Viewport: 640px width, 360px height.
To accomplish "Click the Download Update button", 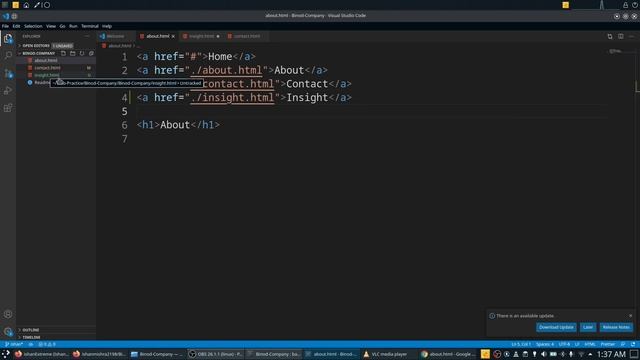I will [556, 327].
